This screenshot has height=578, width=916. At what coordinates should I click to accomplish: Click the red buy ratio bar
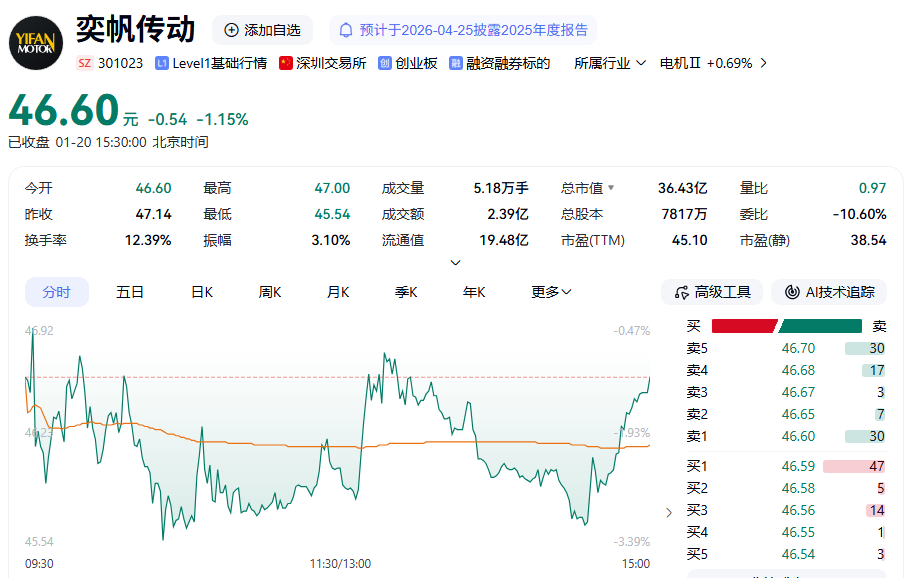743,326
